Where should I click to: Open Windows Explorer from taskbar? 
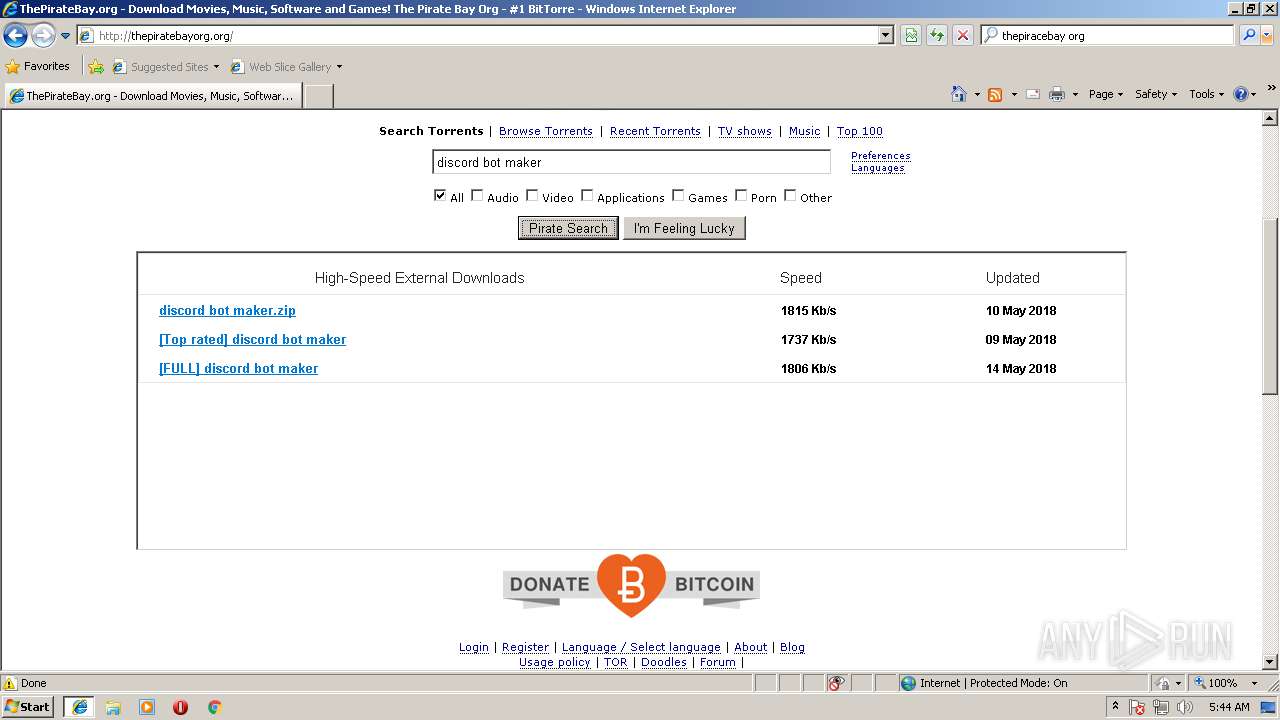(x=113, y=707)
